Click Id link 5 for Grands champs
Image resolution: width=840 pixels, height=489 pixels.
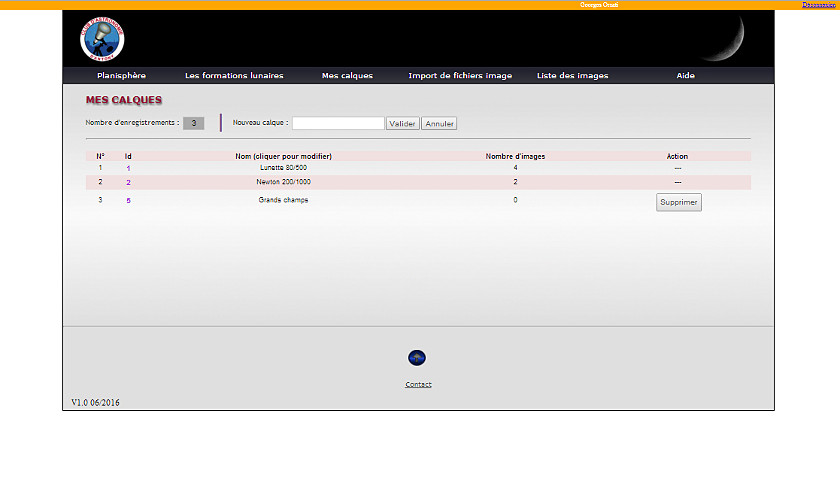(128, 200)
